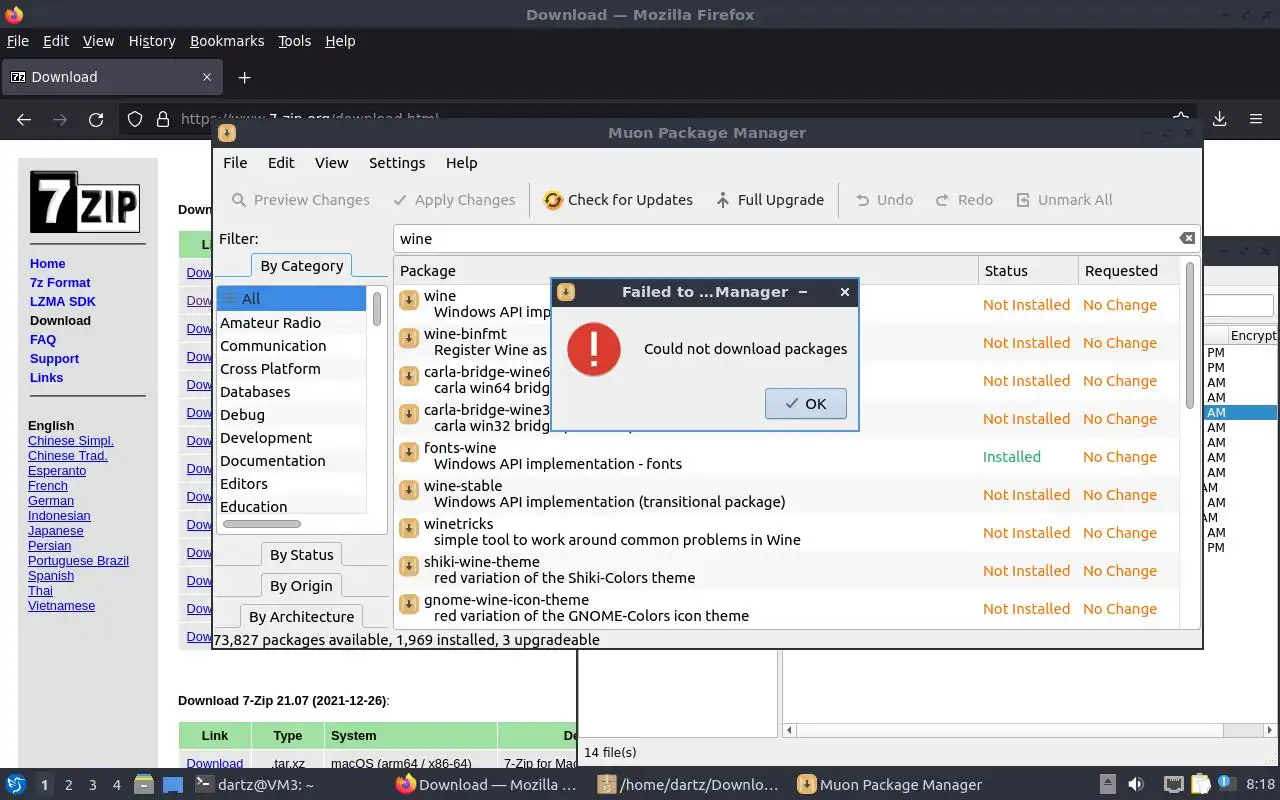The height and width of the screenshot is (800, 1280).
Task: Clear the wine search filter text
Action: pos(1187,238)
